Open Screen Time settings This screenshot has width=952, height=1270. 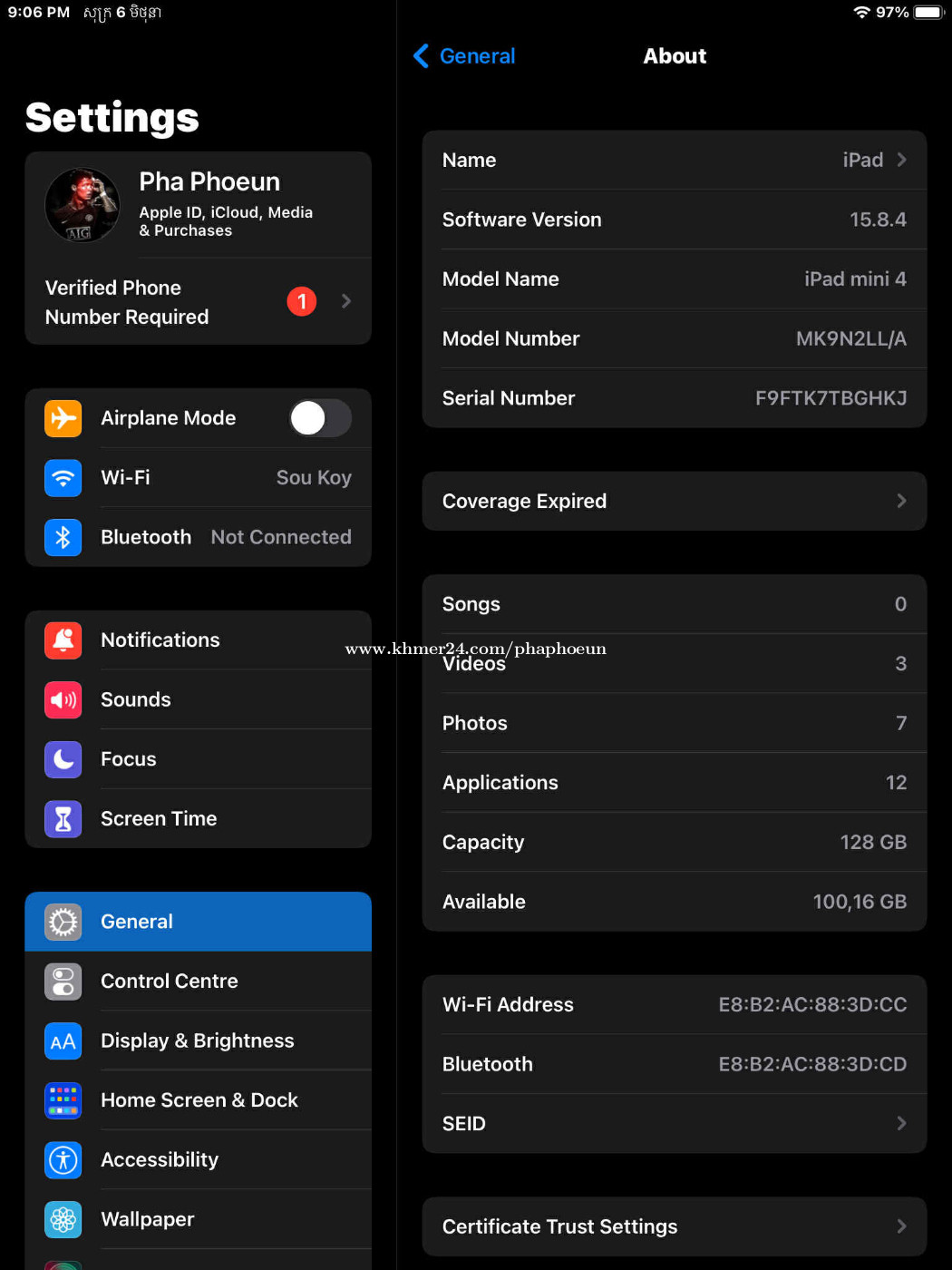click(199, 819)
